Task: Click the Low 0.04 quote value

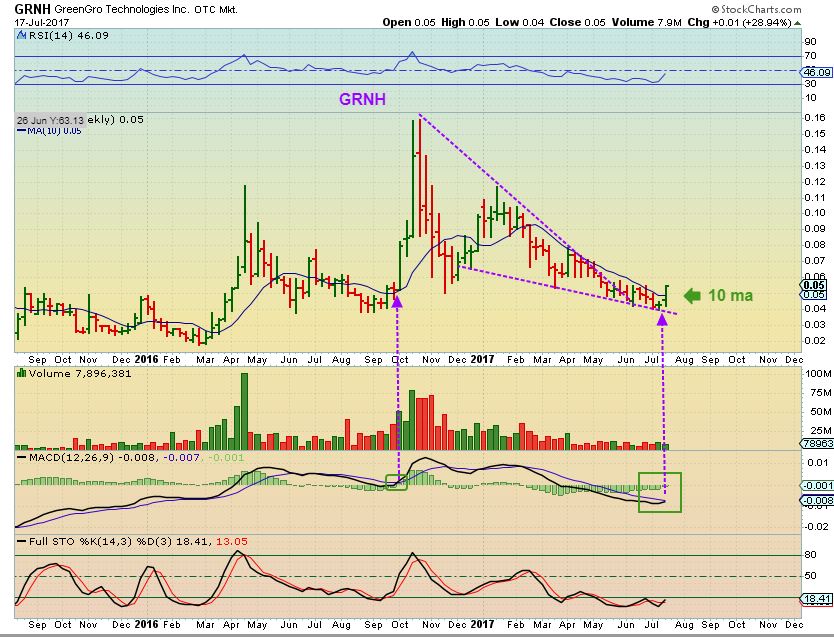Action: coord(520,22)
